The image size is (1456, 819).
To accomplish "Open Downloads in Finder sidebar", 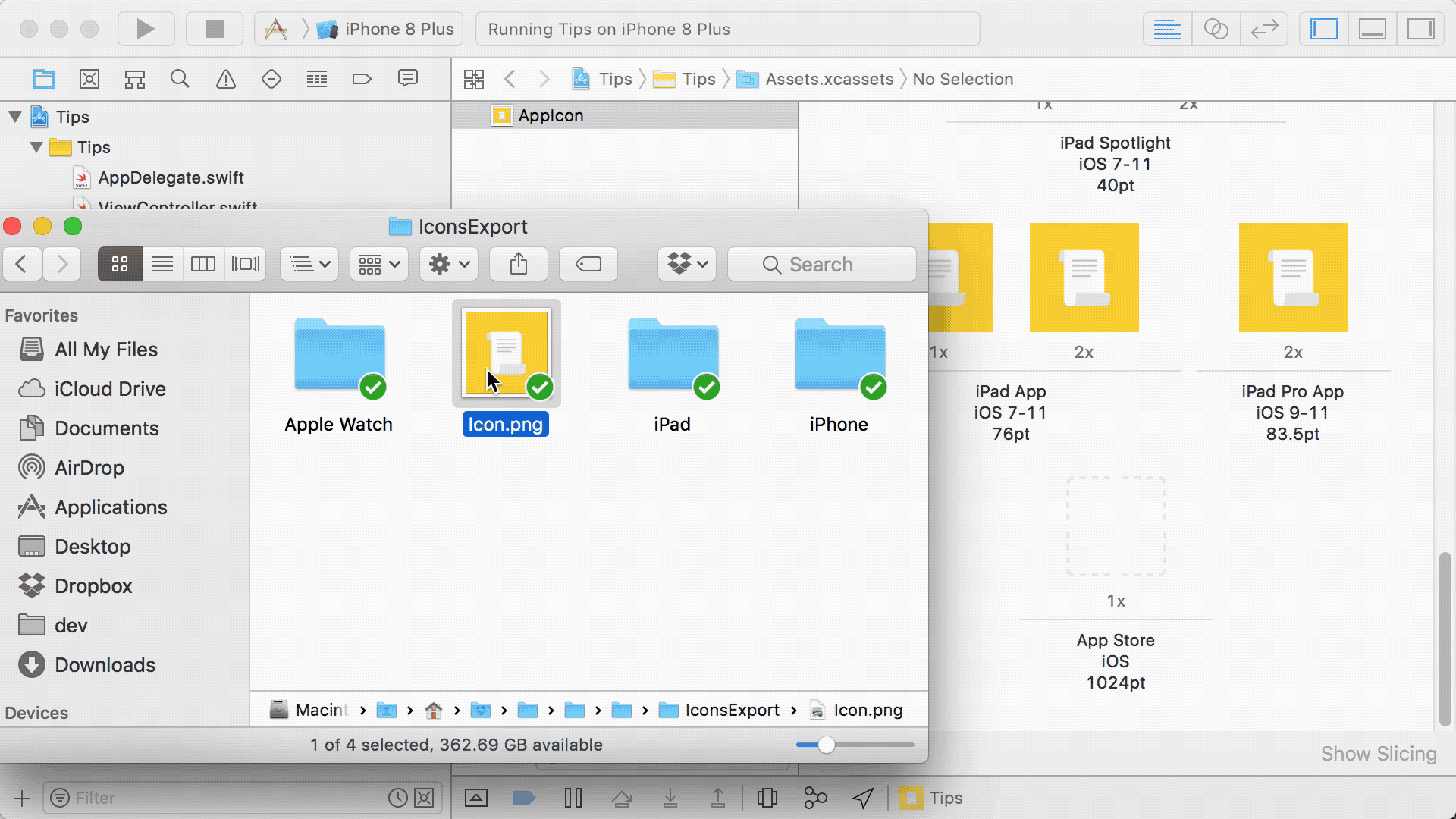I will 87,665.
